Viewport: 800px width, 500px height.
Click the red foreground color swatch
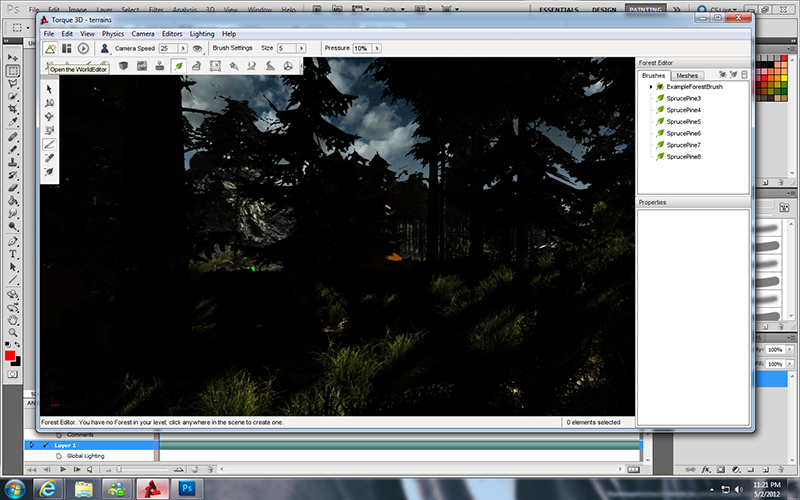tap(10, 355)
